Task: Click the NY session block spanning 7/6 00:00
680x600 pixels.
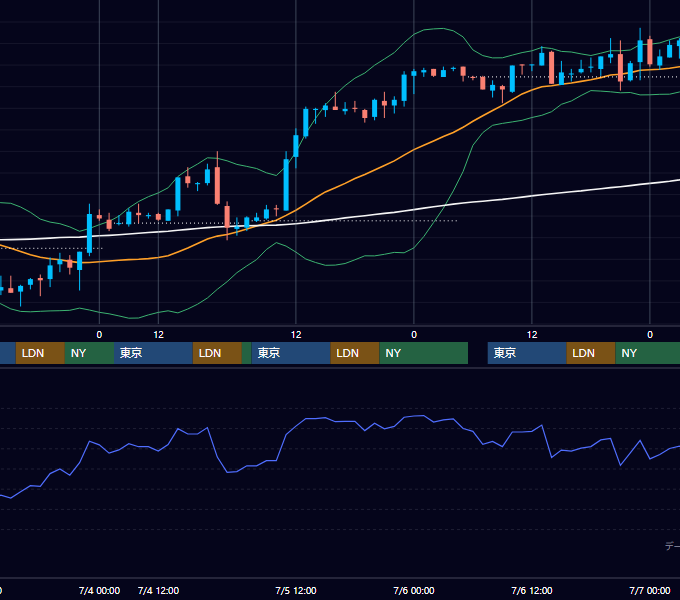Action: [424, 353]
